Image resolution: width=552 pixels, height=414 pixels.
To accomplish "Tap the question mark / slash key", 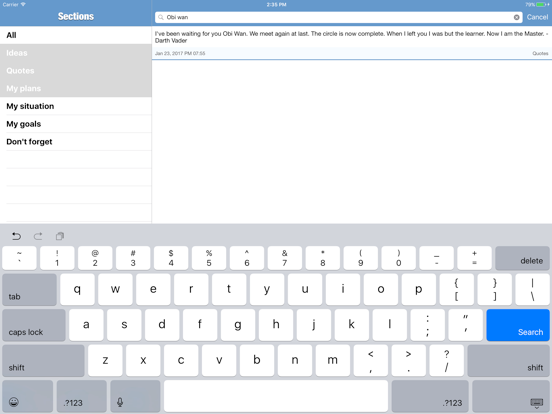I will [447, 361].
